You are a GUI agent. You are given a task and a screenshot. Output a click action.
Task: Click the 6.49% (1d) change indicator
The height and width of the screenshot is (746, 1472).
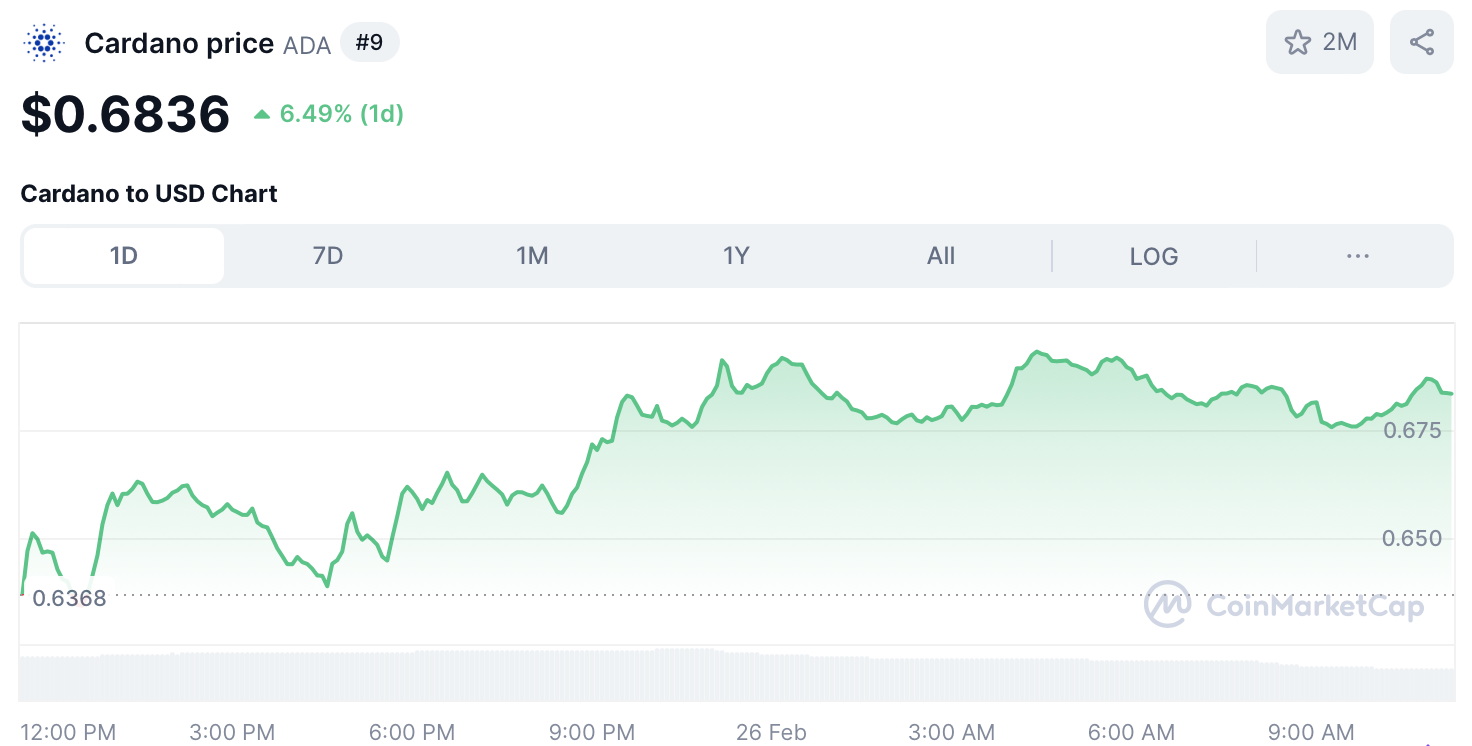(329, 114)
